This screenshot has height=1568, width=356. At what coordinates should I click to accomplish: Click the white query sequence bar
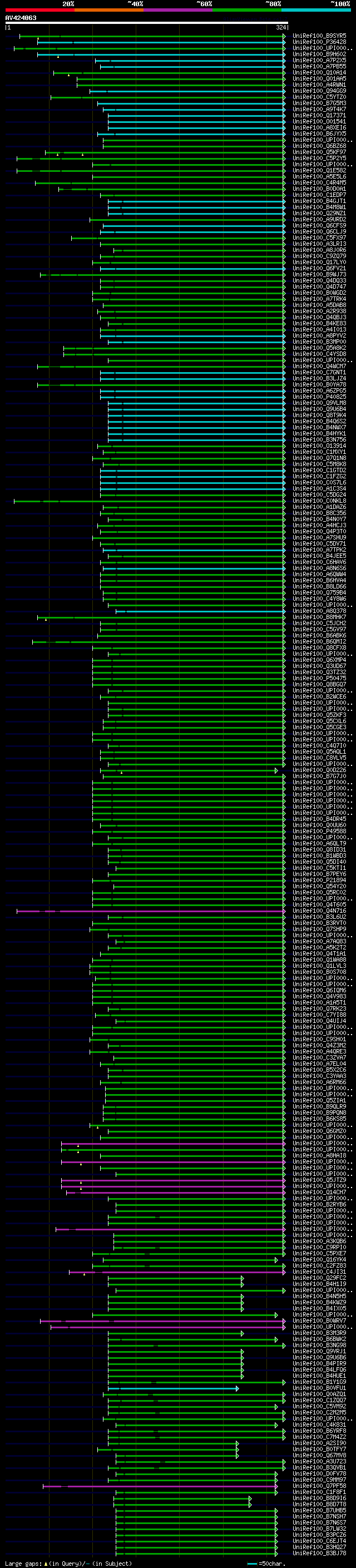pos(147,22)
